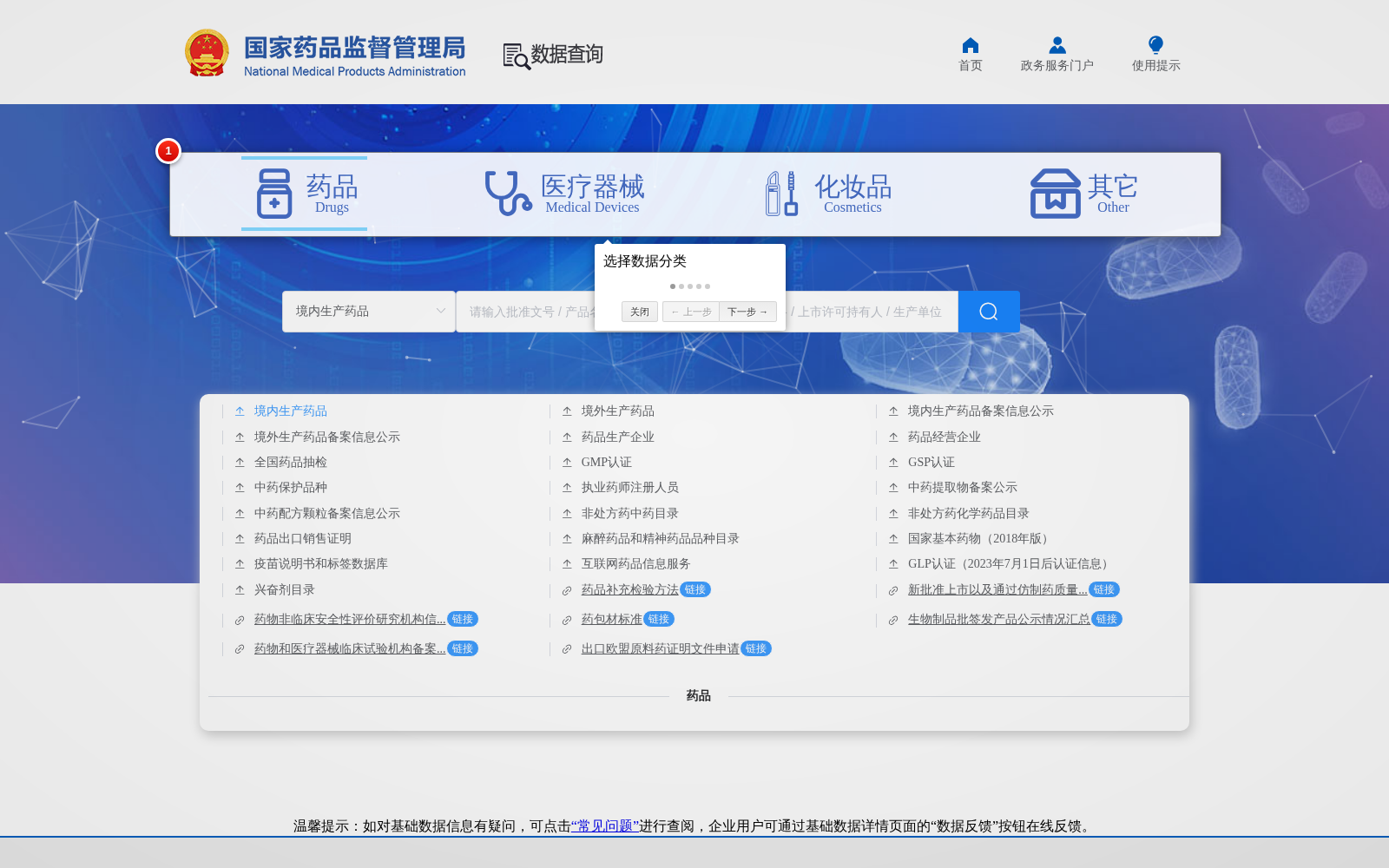Click the 数据查询 search document icon
The width and height of the screenshot is (1389, 868).
(517, 56)
